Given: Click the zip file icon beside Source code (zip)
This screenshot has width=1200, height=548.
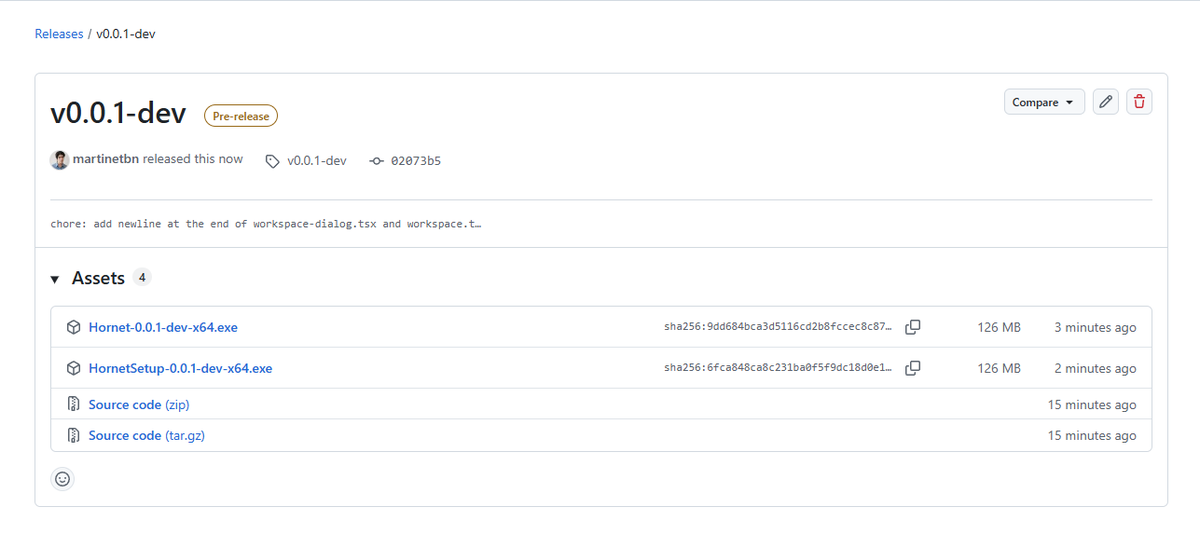Looking at the screenshot, I should pyautogui.click(x=74, y=405).
